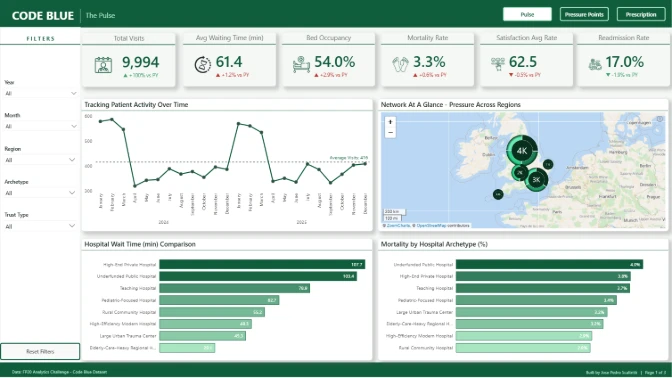Select the 4K cluster bubble on map
The height and width of the screenshot is (378, 672).
coord(522,151)
